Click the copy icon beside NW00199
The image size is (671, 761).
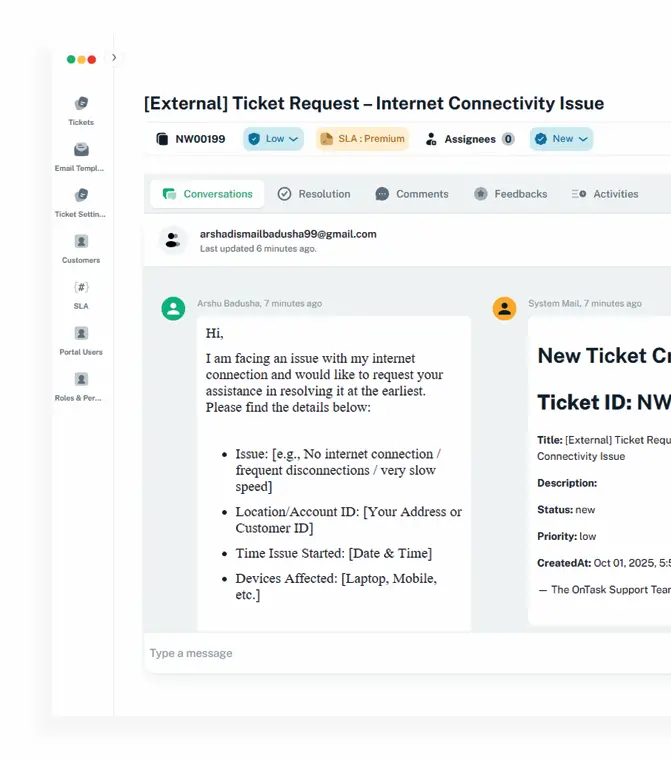click(x=162, y=139)
